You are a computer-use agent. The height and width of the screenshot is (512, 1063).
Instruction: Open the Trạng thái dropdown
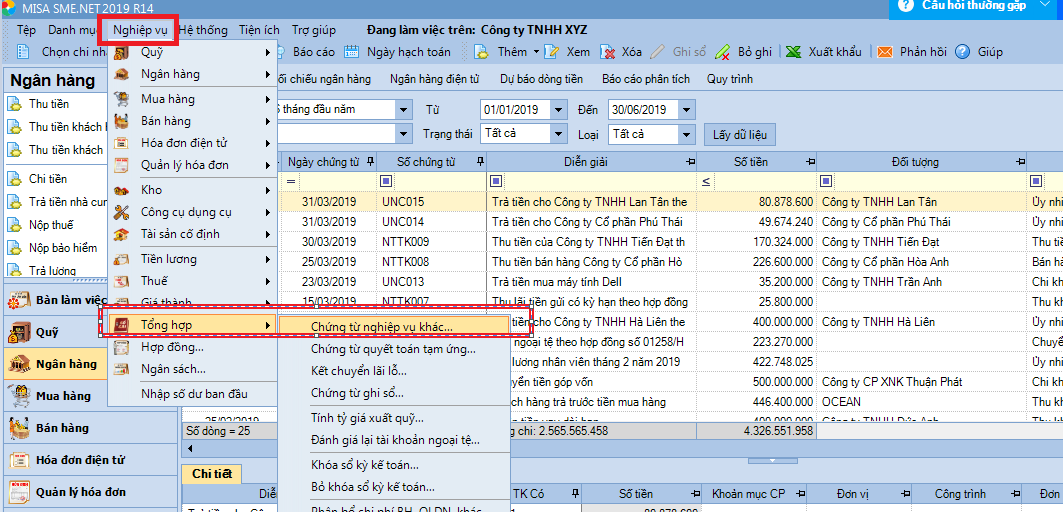(559, 134)
